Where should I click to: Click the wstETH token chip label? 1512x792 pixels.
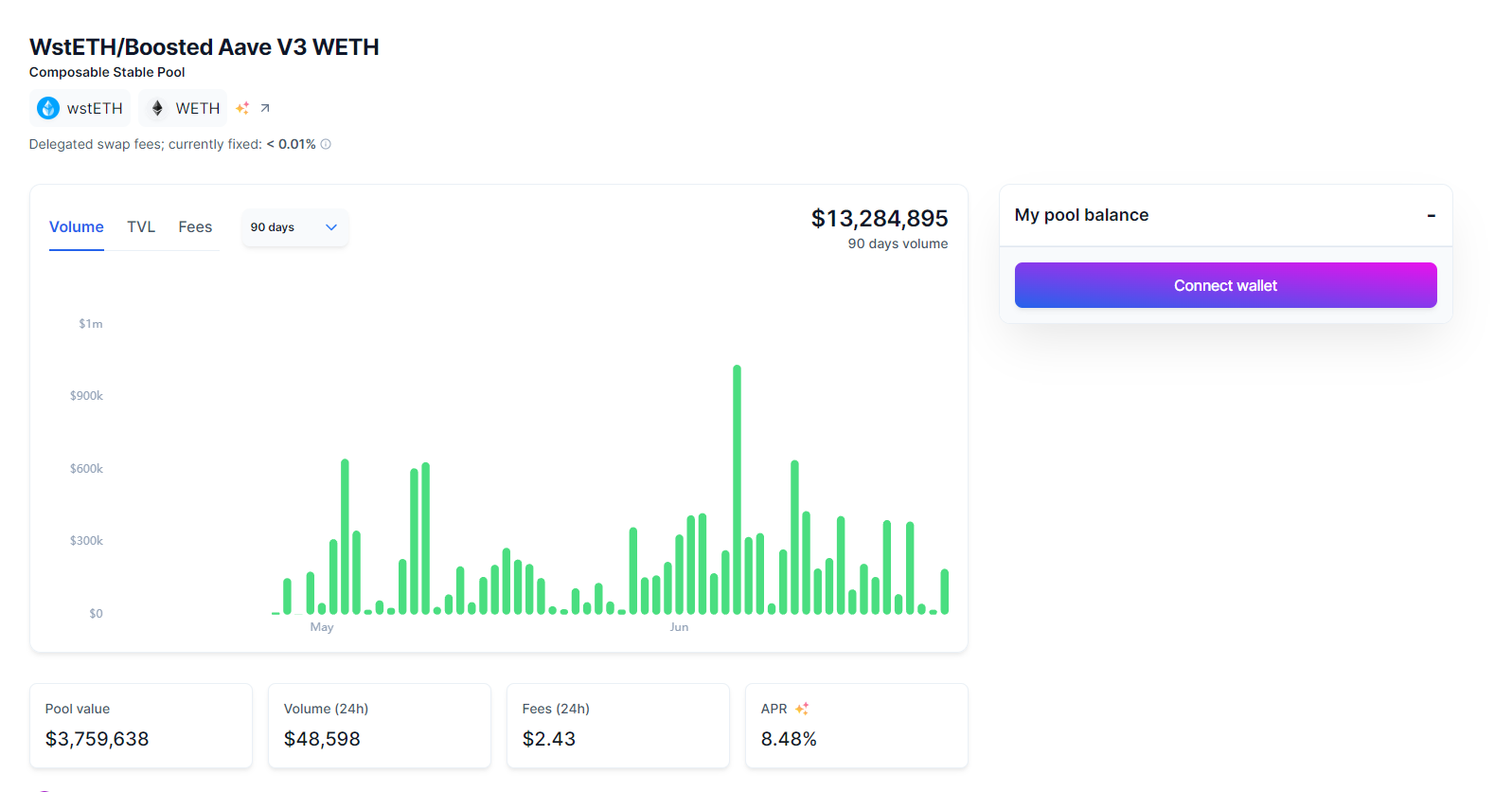coord(95,108)
